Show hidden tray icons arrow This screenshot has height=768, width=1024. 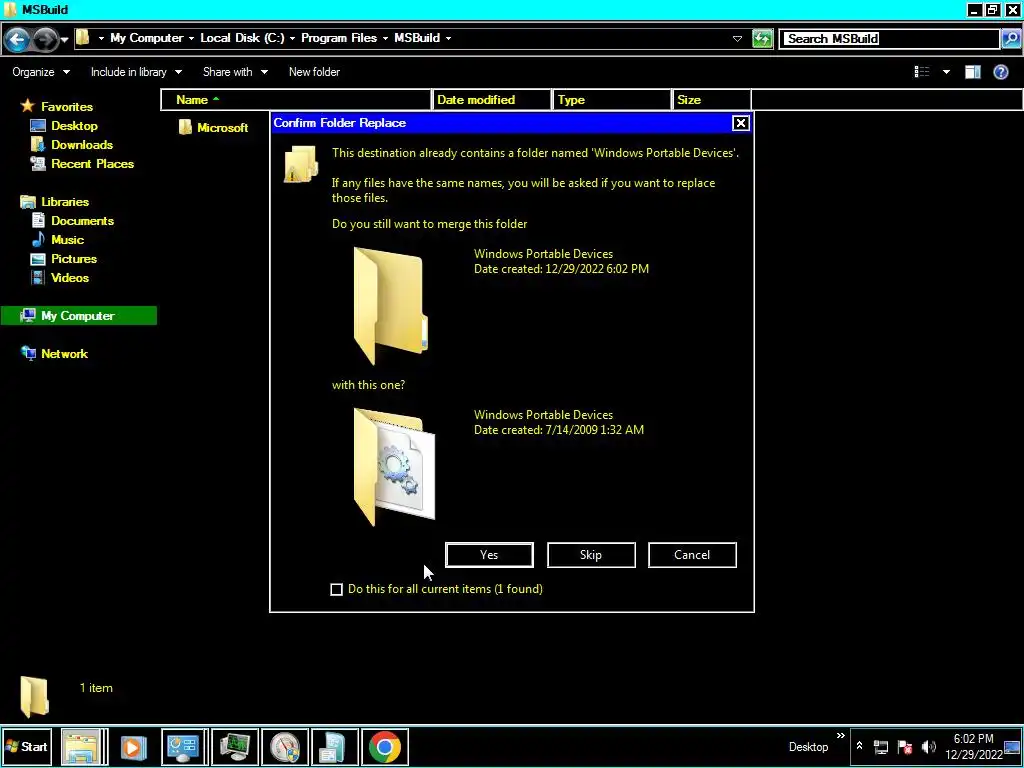[859, 746]
